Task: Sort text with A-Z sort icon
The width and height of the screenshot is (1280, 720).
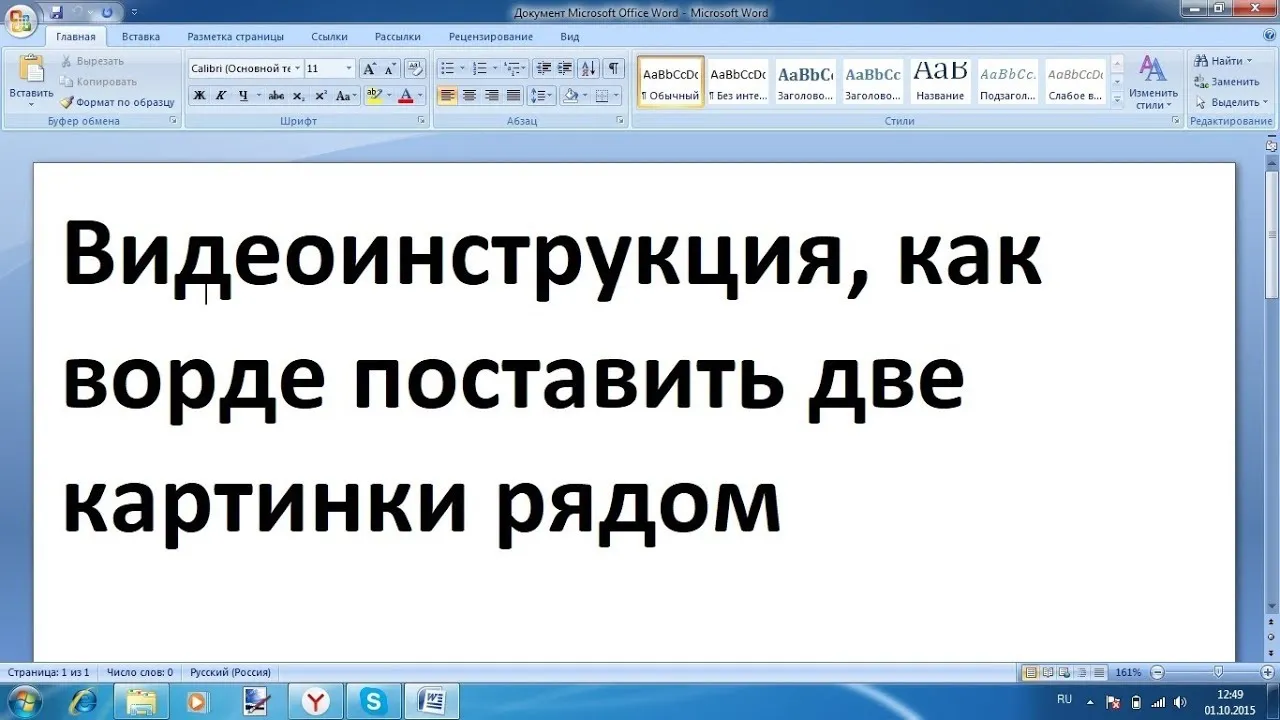Action: [589, 69]
